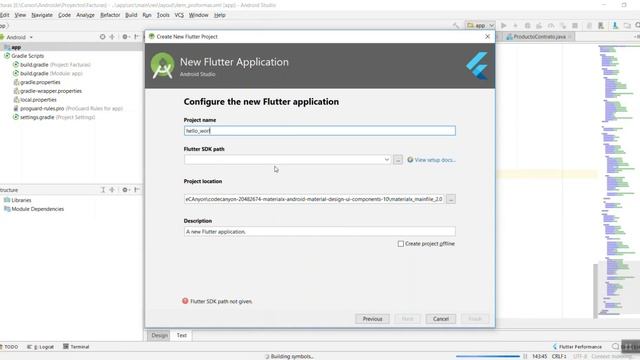
Task: Switch to the Design tab
Action: (x=160, y=336)
